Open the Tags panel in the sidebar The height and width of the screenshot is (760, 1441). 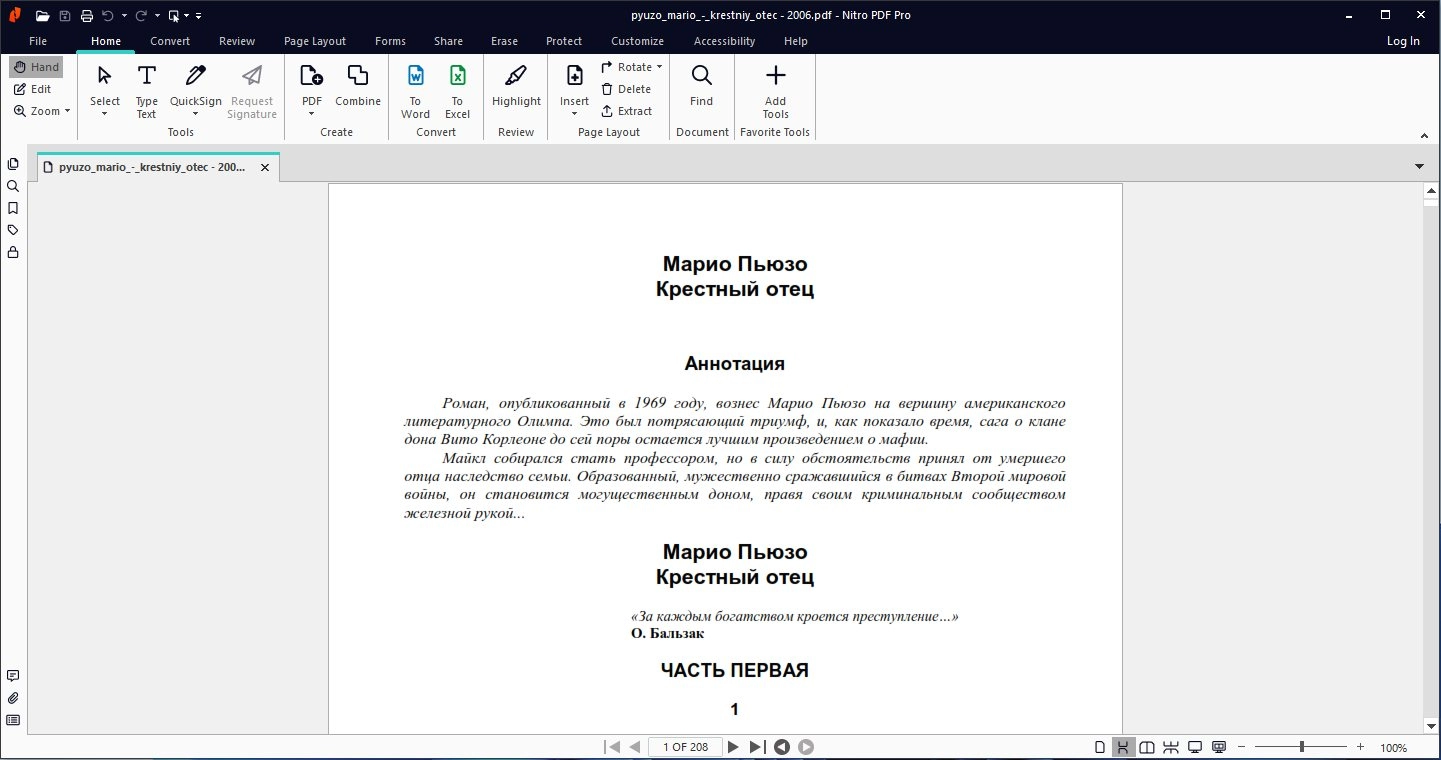(13, 230)
